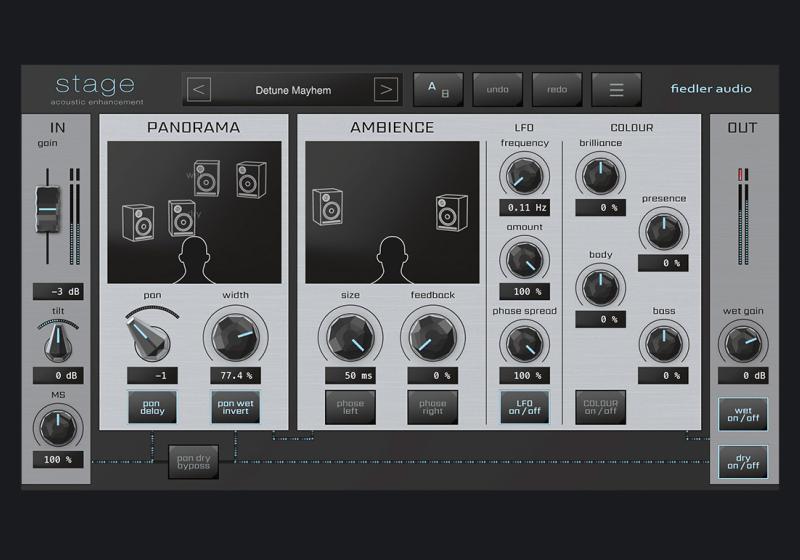The width and height of the screenshot is (800, 560).
Task: Click the feedback 0 % value field
Action: tap(433, 375)
